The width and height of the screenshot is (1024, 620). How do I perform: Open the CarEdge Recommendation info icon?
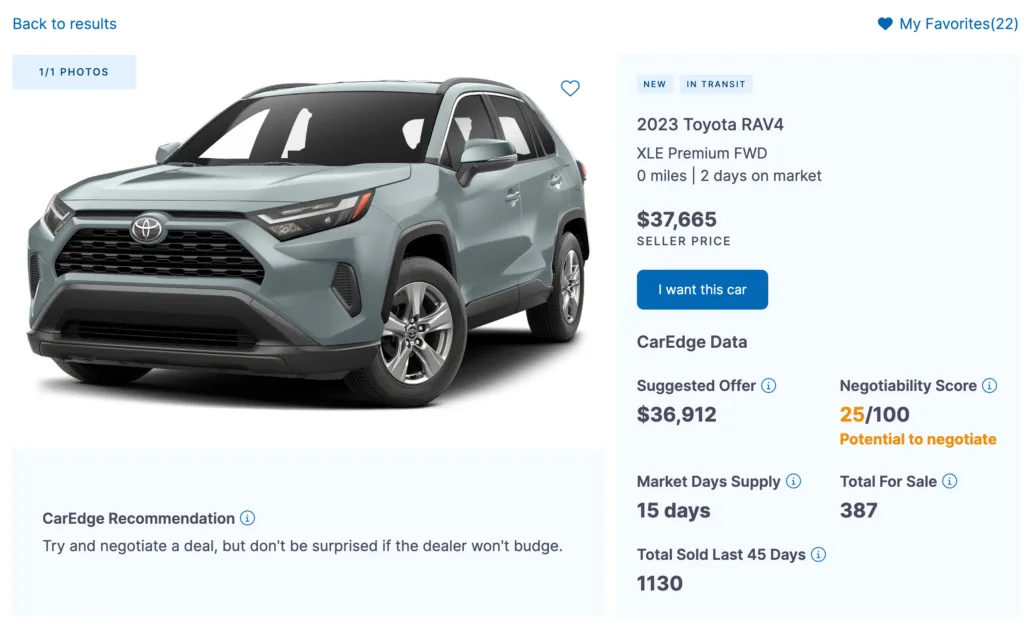click(x=249, y=518)
